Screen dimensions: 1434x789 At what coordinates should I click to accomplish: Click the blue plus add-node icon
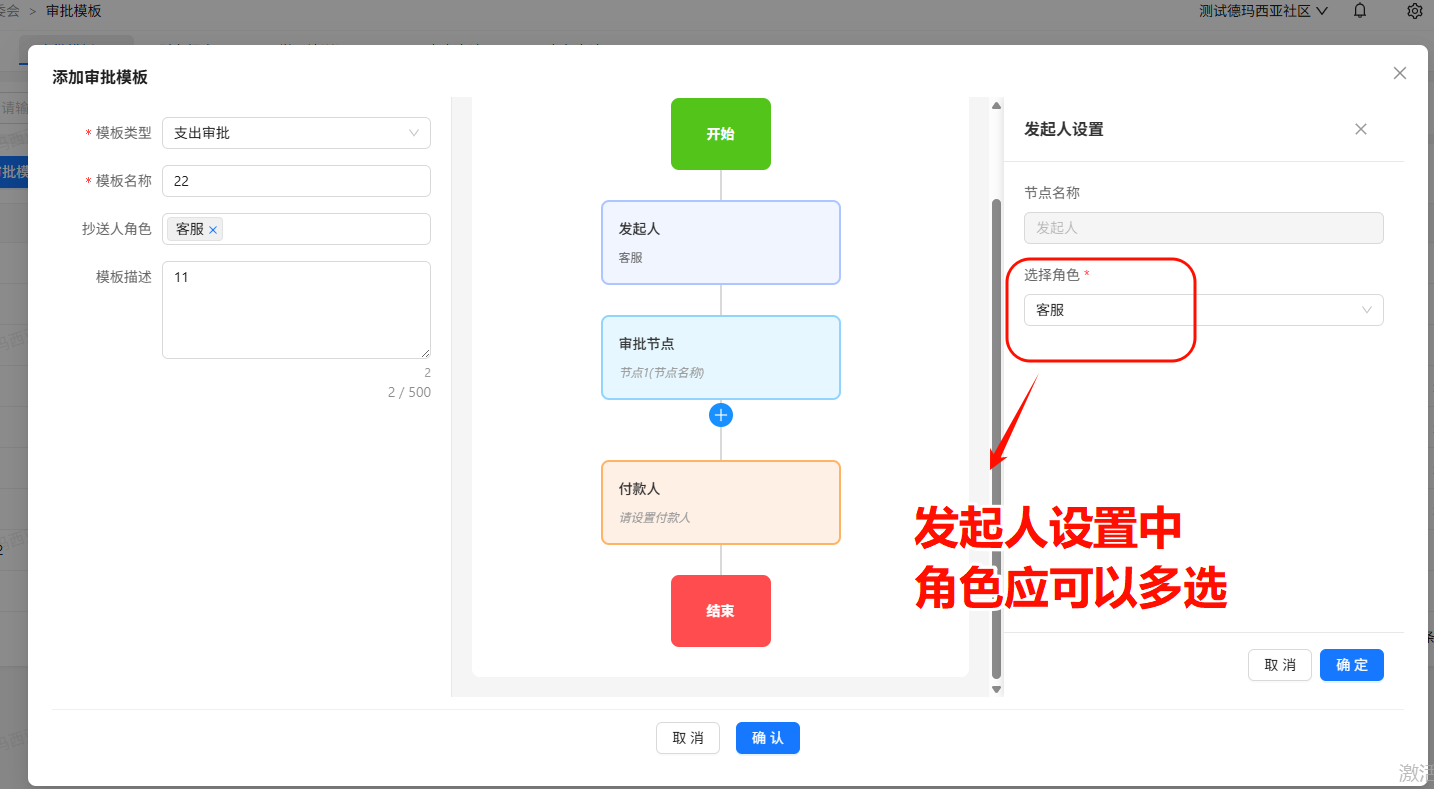720,415
